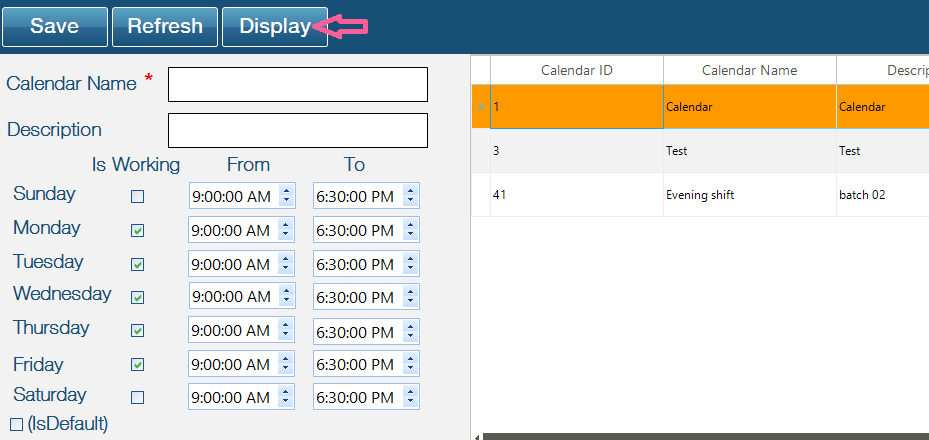Focus the Calendar Name text field
This screenshot has width=929, height=440.
point(297,85)
